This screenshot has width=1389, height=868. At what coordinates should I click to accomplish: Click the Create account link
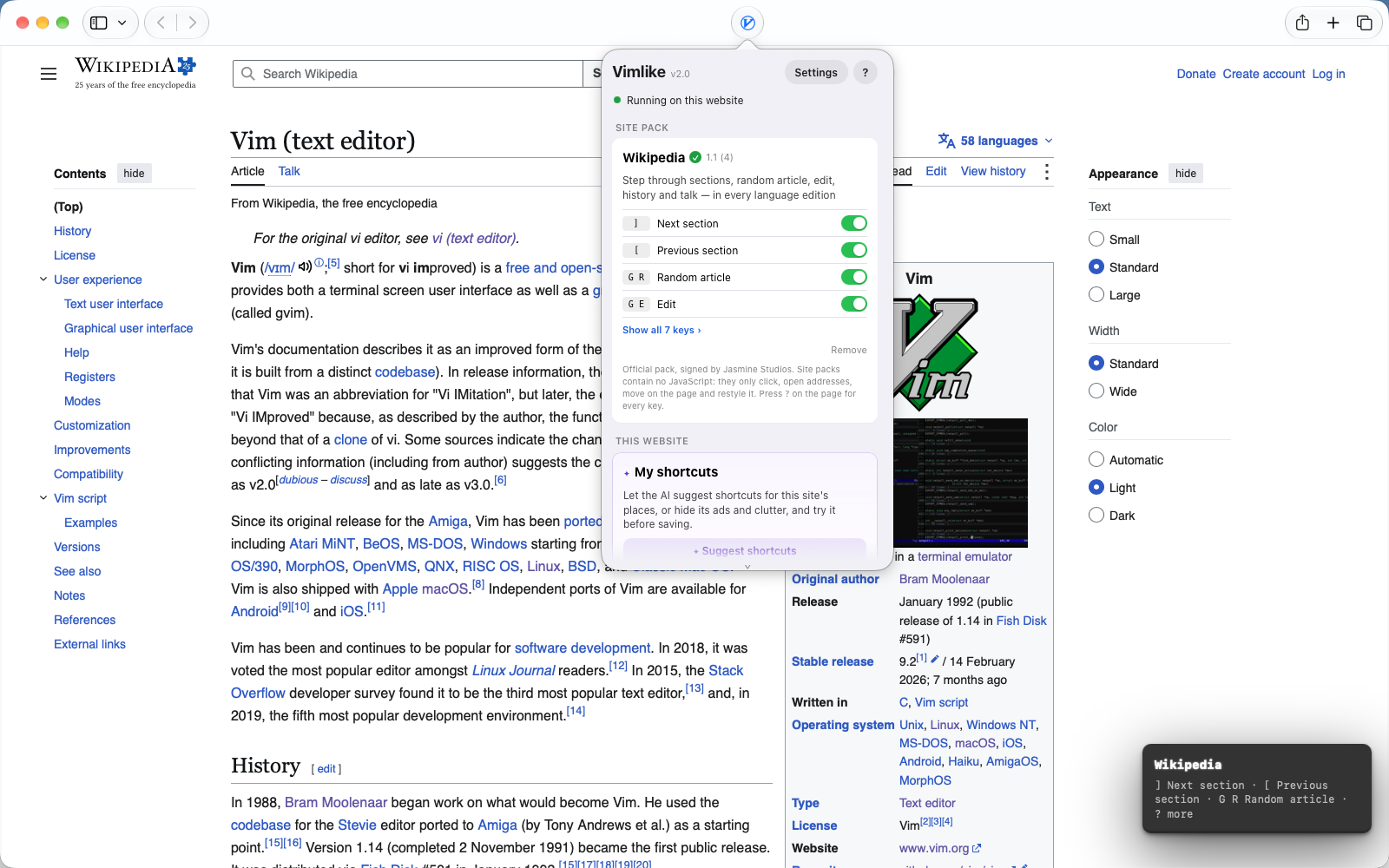point(1264,74)
